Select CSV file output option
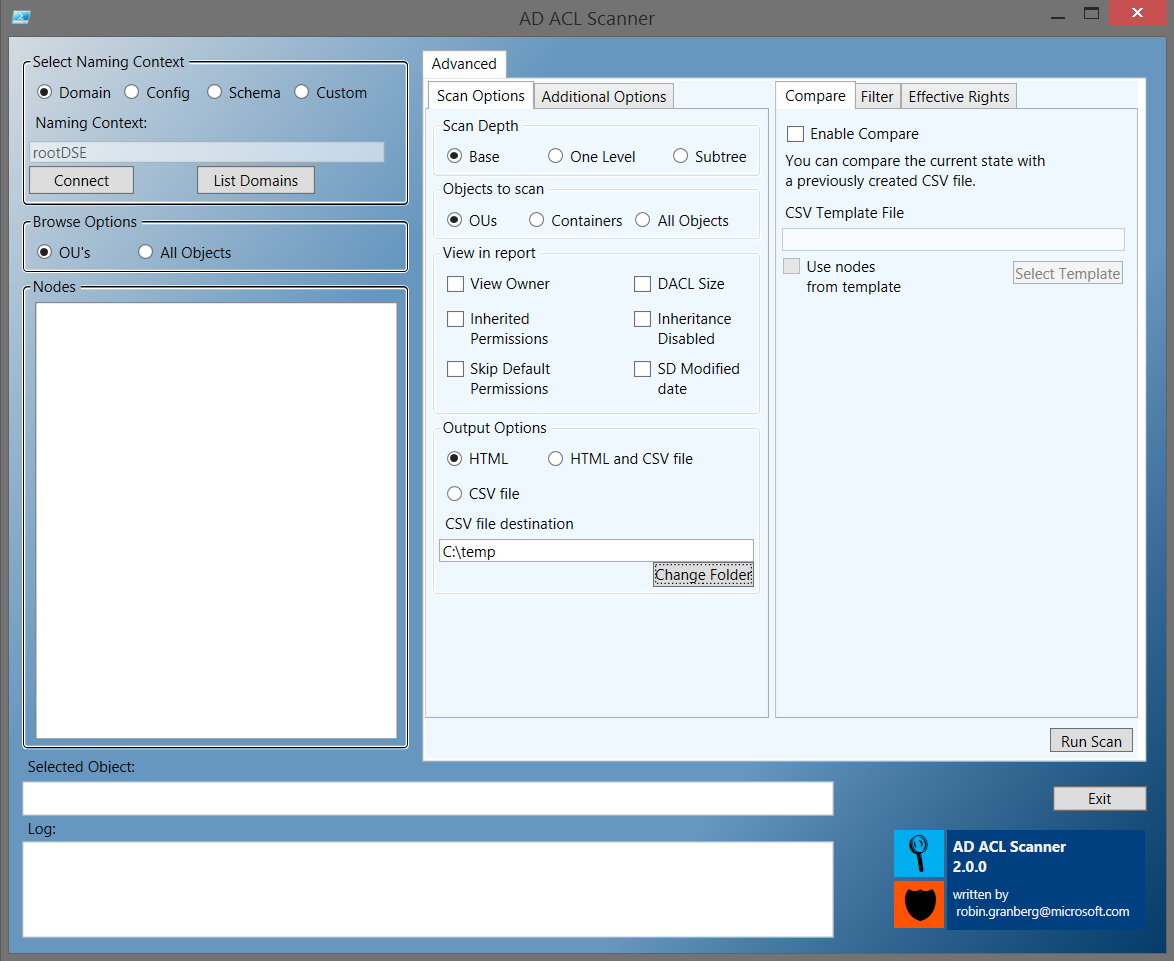This screenshot has height=961, width=1174. tap(455, 493)
